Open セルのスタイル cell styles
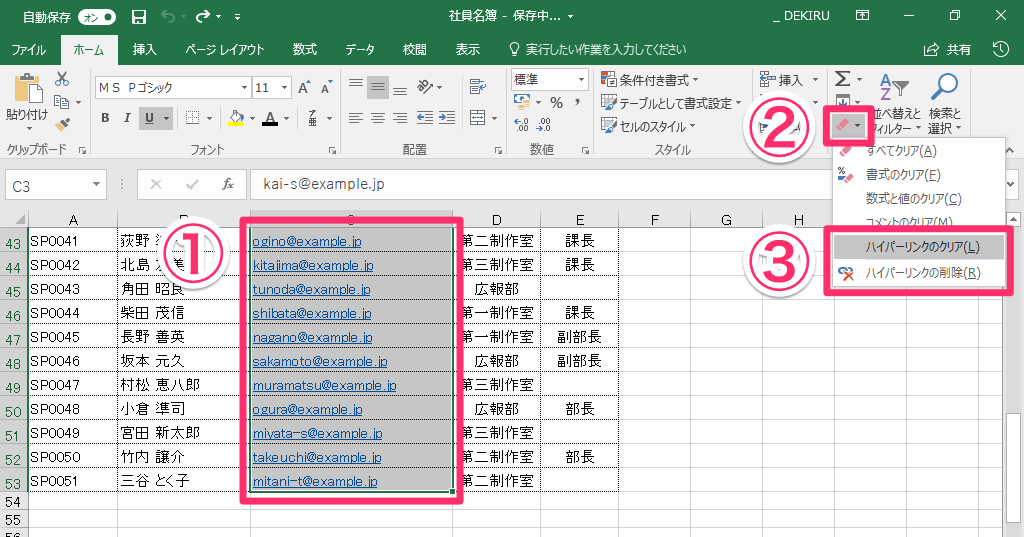The width and height of the screenshot is (1024, 537). point(648,126)
